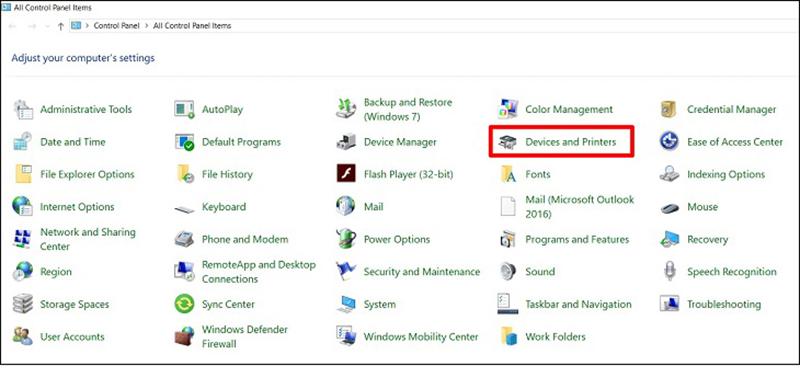
Task: Click the Flash Player red icon
Action: [x=346, y=174]
